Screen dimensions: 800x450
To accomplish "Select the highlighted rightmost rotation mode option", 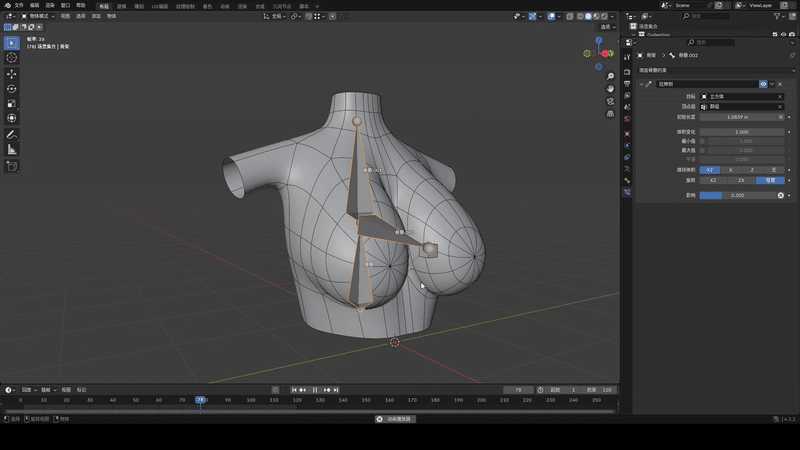I will [x=770, y=180].
